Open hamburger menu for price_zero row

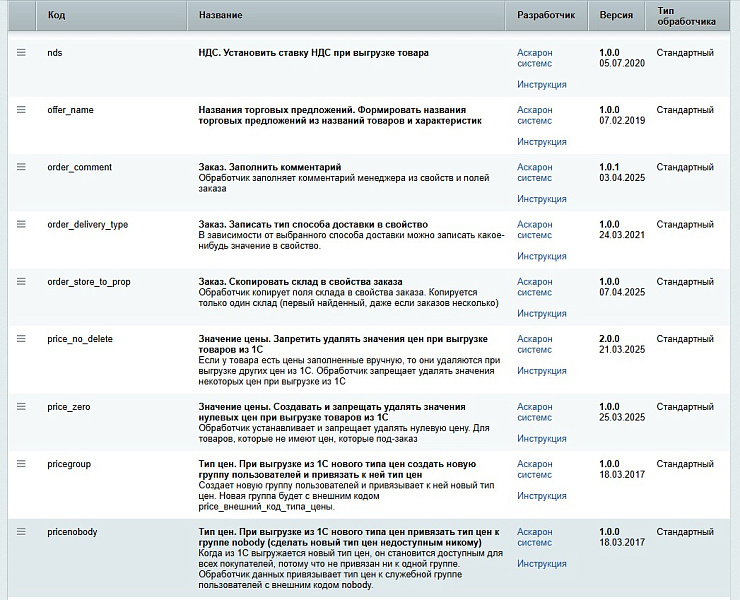(x=21, y=406)
